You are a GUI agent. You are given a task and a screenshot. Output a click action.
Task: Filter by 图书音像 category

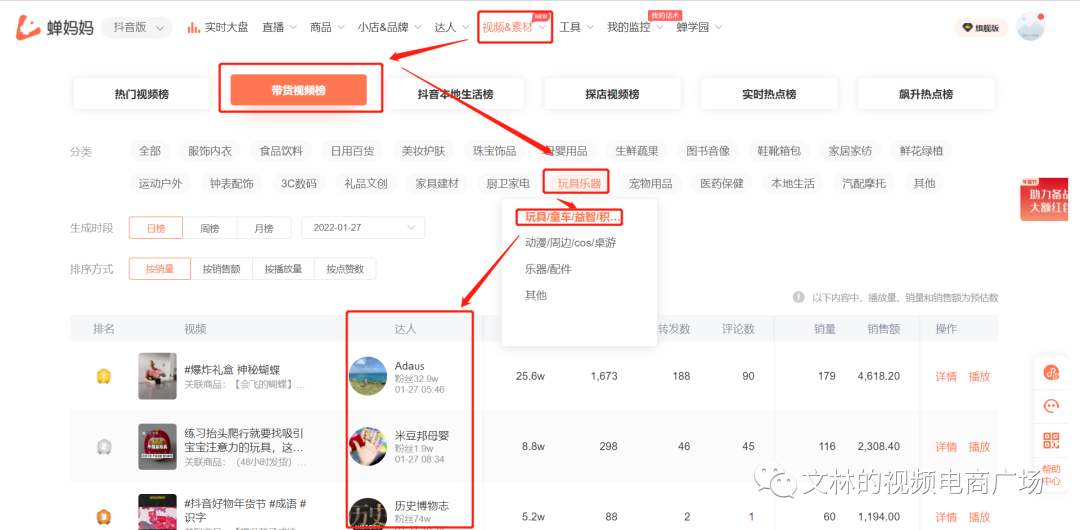[708, 151]
